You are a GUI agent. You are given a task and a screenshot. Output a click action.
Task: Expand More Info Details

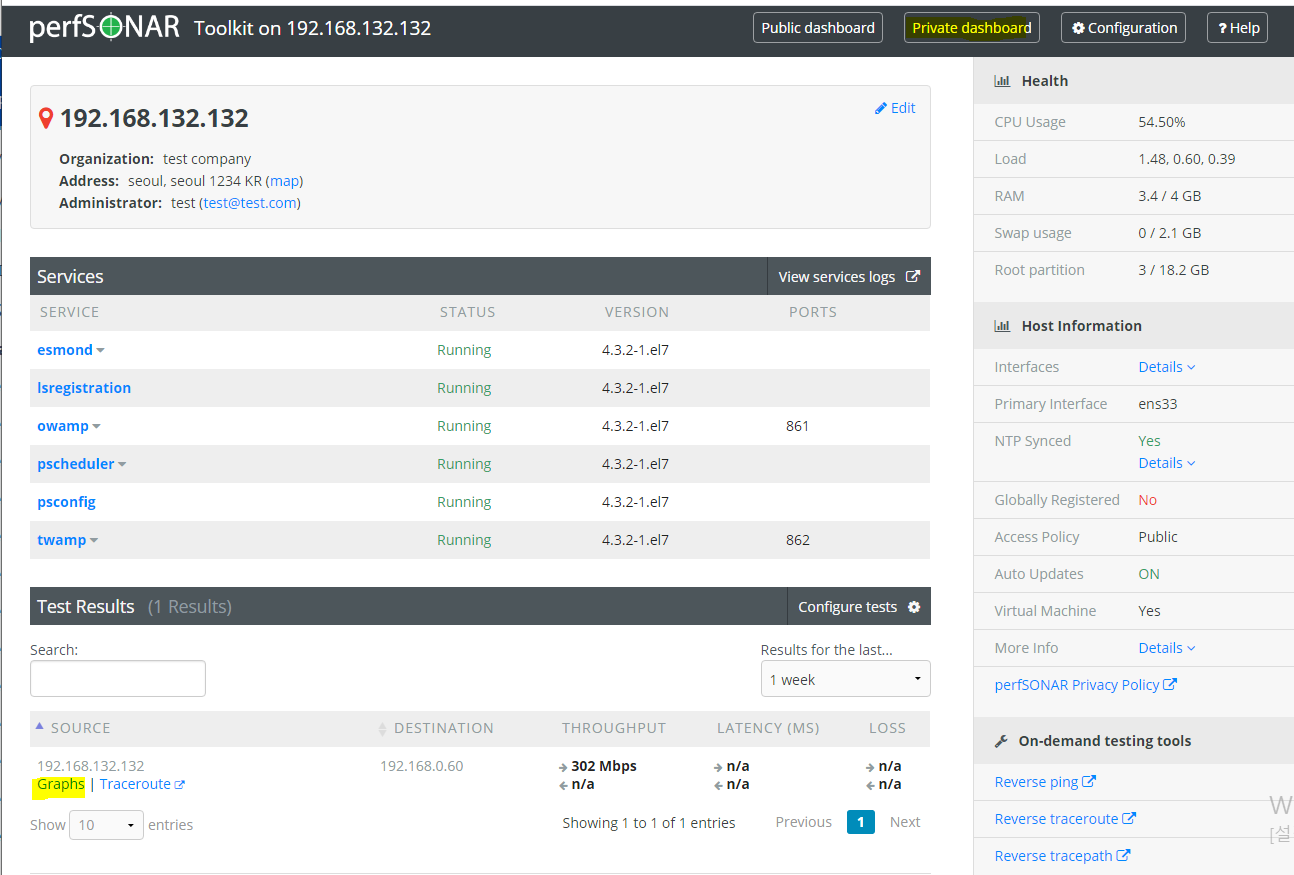(x=1167, y=648)
